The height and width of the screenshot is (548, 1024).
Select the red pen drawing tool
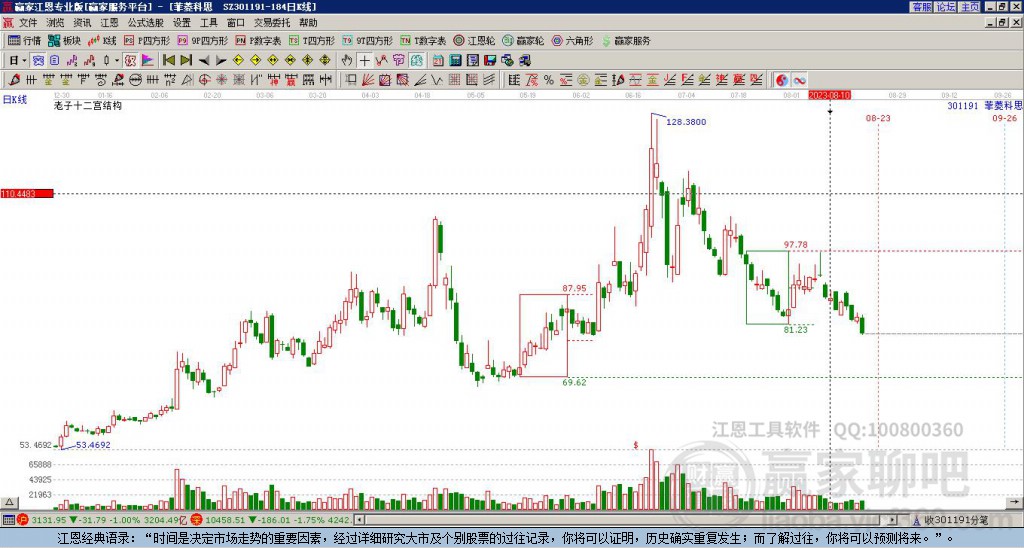(14, 80)
